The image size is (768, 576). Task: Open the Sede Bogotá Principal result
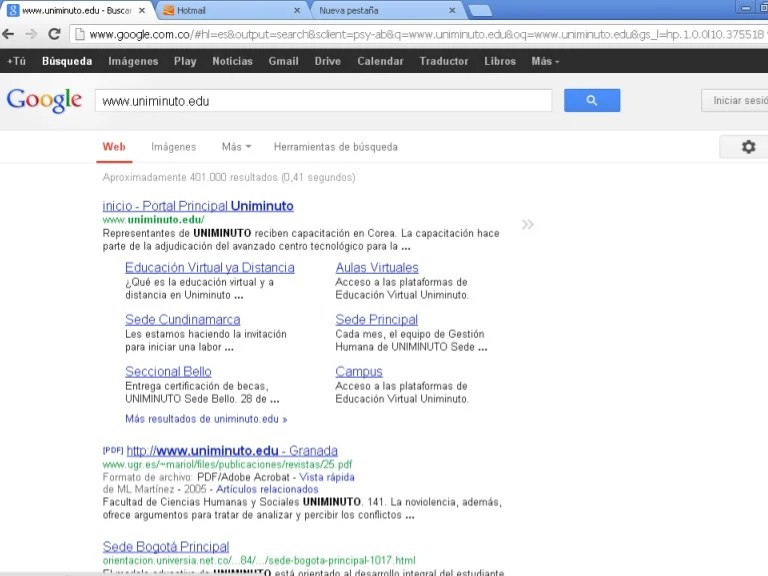(x=166, y=547)
